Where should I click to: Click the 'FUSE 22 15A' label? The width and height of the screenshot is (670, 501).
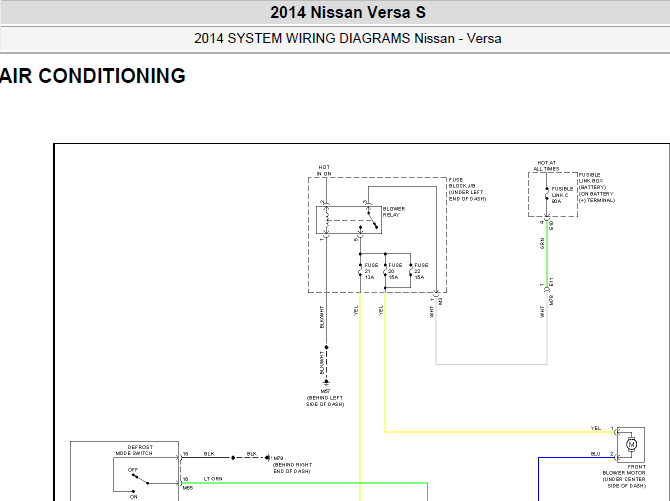pyautogui.click(x=421, y=271)
